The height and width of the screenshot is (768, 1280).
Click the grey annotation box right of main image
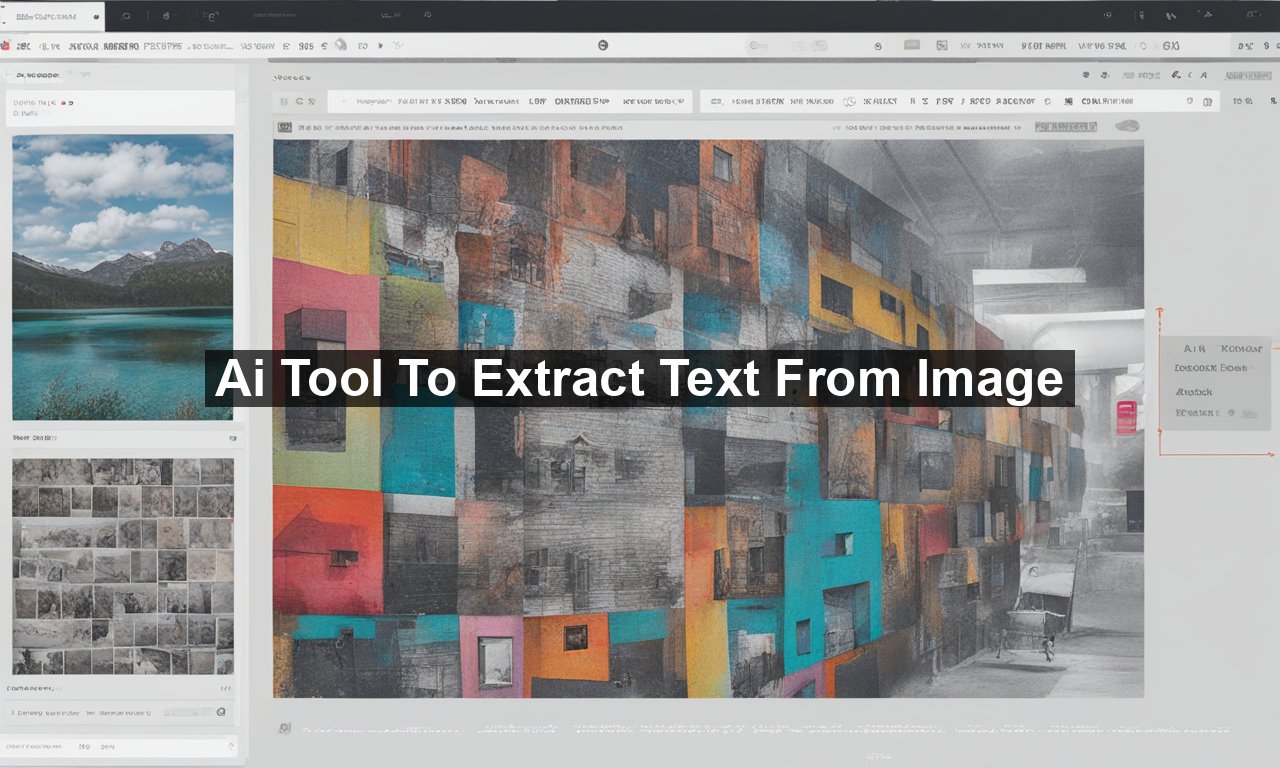pyautogui.click(x=1215, y=383)
